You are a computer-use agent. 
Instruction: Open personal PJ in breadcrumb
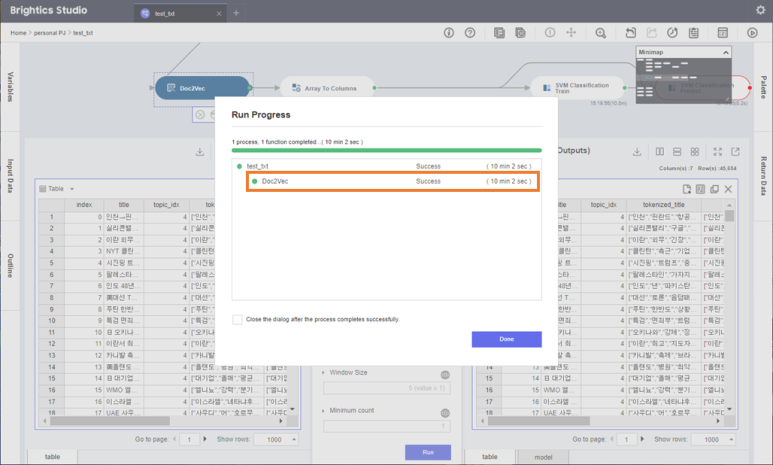[49, 33]
